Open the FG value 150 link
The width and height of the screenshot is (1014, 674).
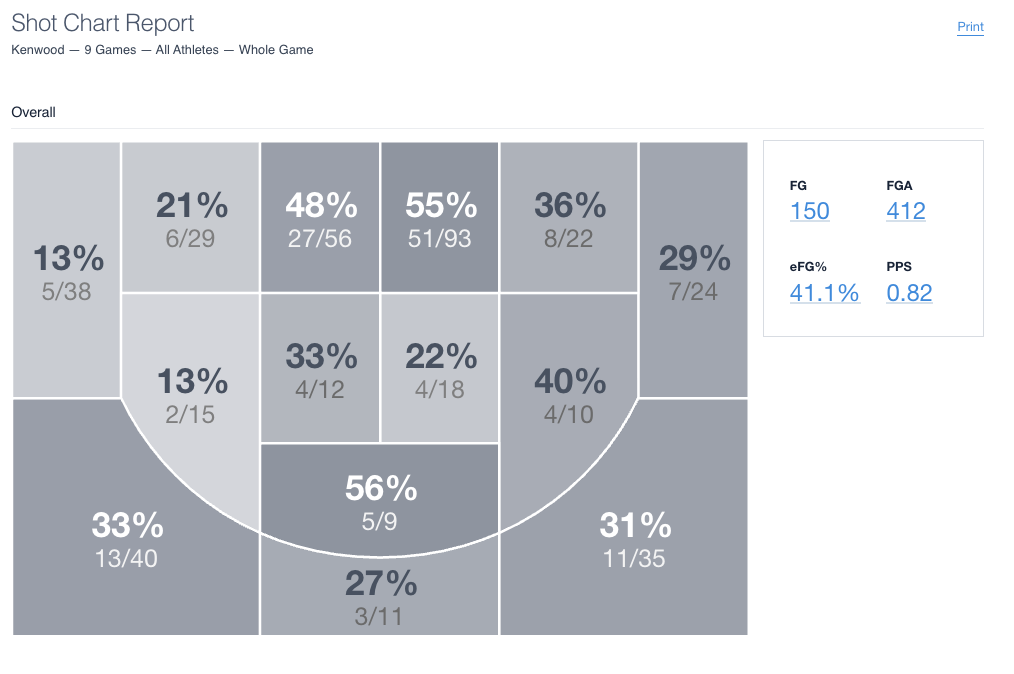pos(809,211)
